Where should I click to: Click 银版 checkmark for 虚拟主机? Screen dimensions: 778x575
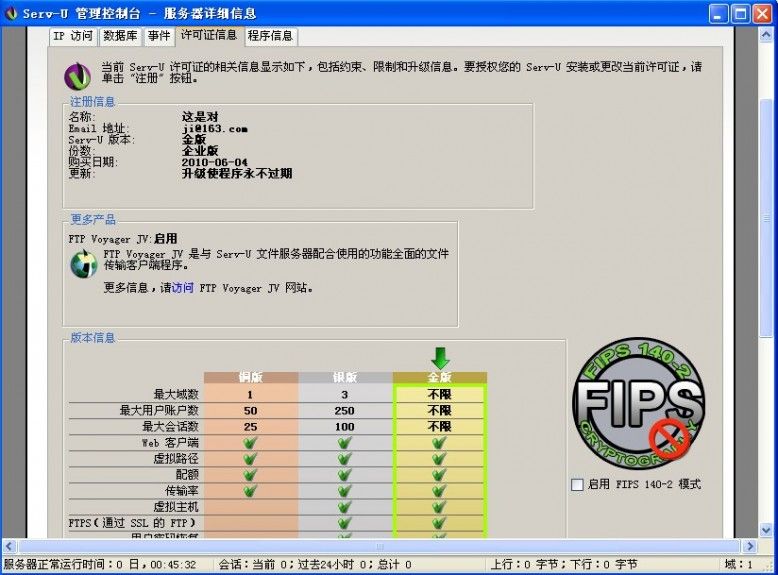345,507
